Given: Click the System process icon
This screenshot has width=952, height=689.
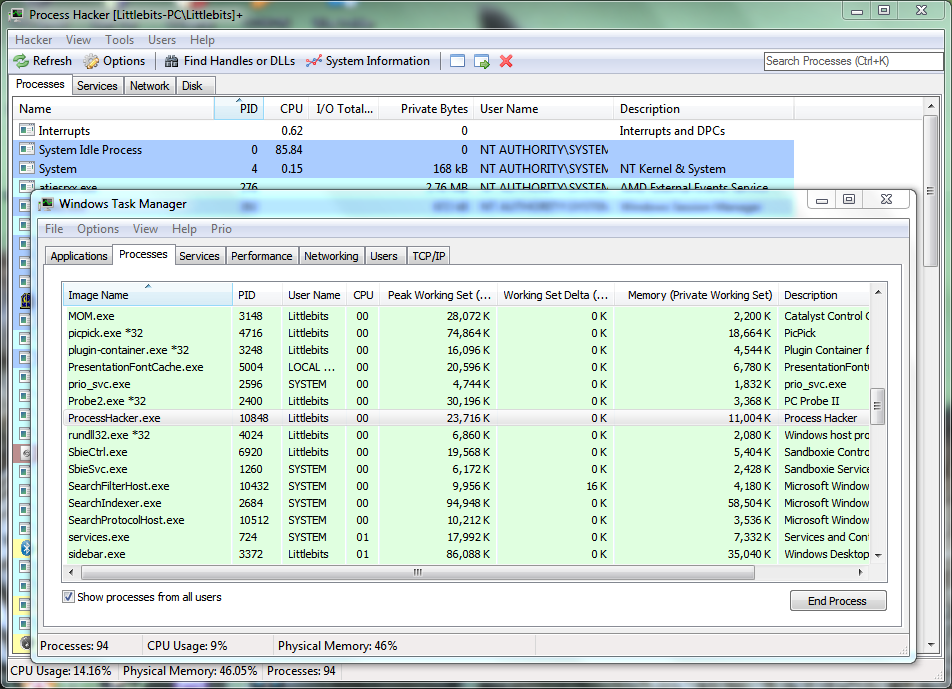Looking at the screenshot, I should click(26, 168).
